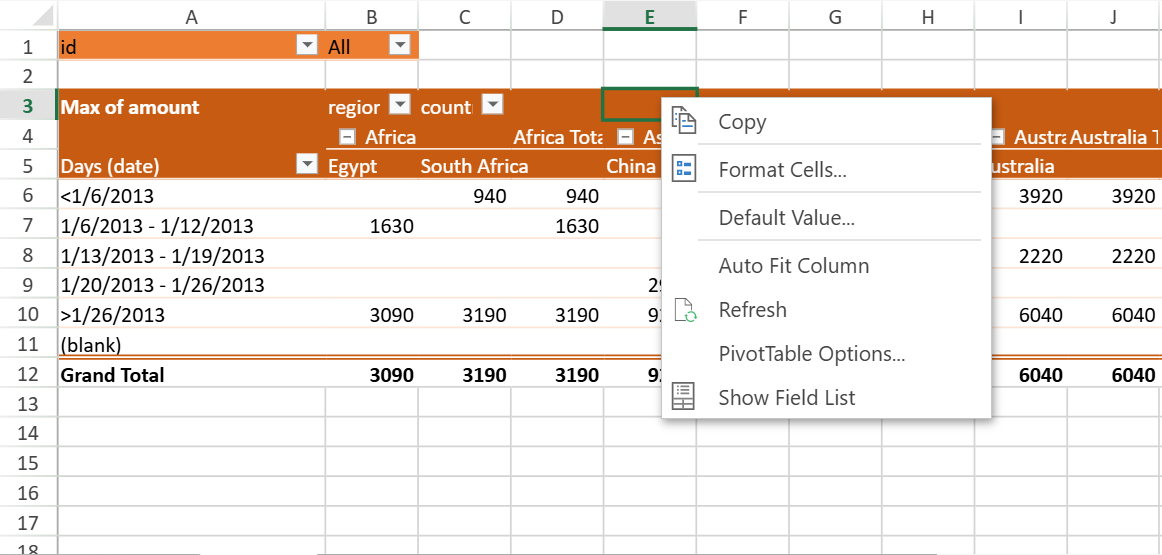Open the Days (date) row filter dropdown
Viewport: 1162px width, 555px height.
306,166
